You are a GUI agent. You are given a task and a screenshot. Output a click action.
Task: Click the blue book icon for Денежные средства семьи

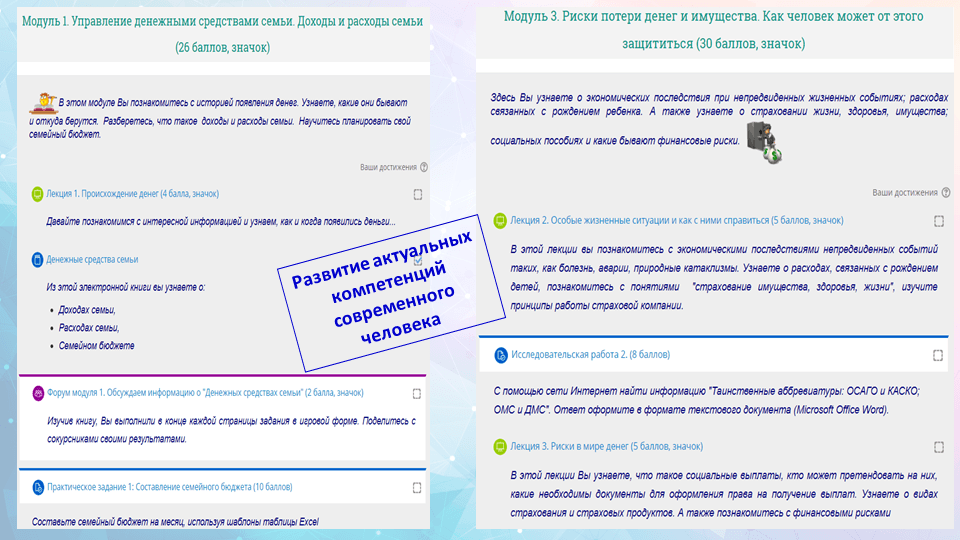pos(37,260)
